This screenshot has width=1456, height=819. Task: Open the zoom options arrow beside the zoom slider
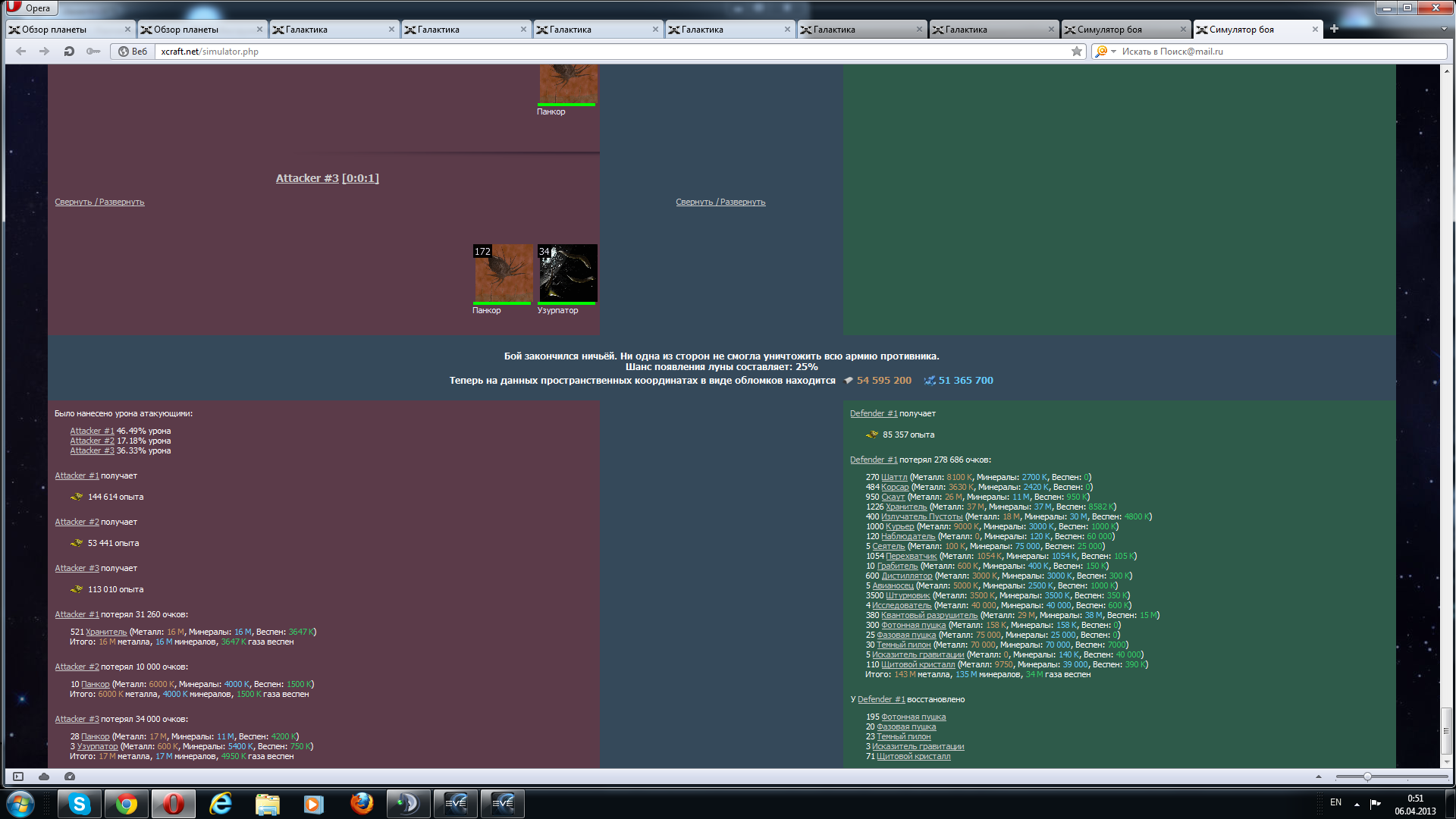tap(1318, 777)
